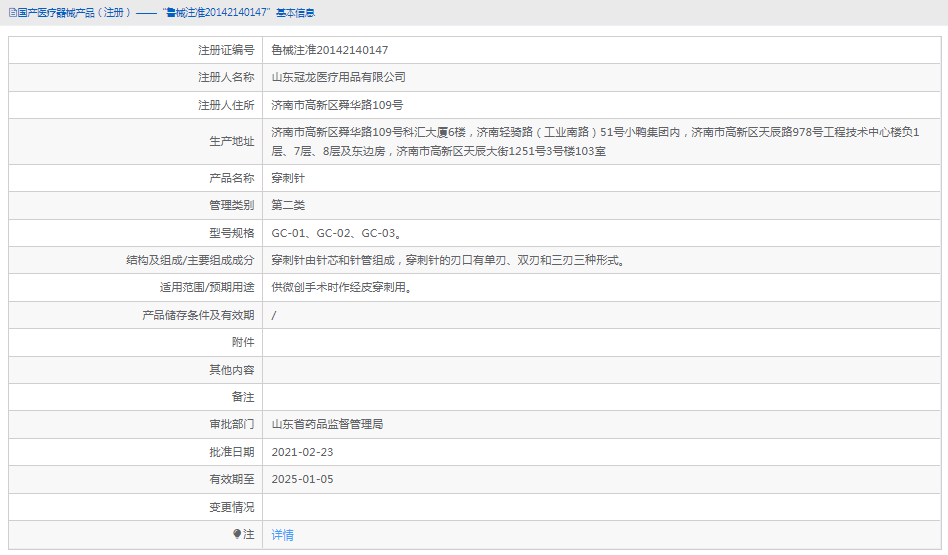Viewport: 948px width, 555px height.
Task: Click the label 注册人名称
Action: pos(226,77)
